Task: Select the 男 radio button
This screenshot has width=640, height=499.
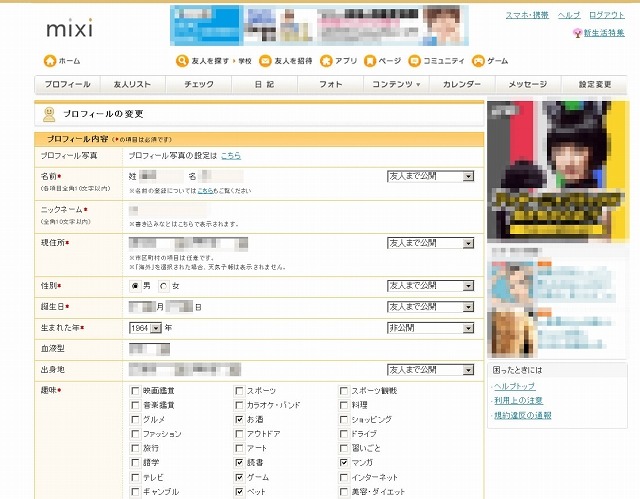Action: (135, 286)
